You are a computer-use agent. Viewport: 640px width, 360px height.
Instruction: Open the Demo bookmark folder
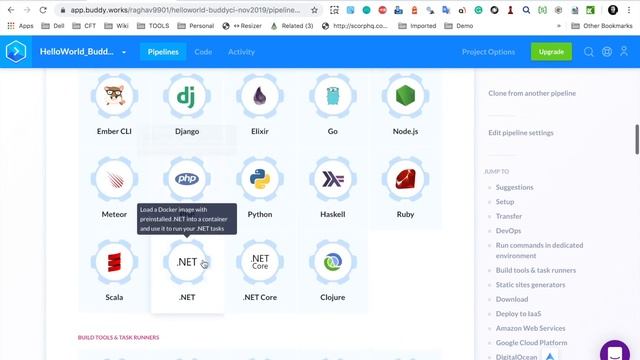(x=459, y=26)
